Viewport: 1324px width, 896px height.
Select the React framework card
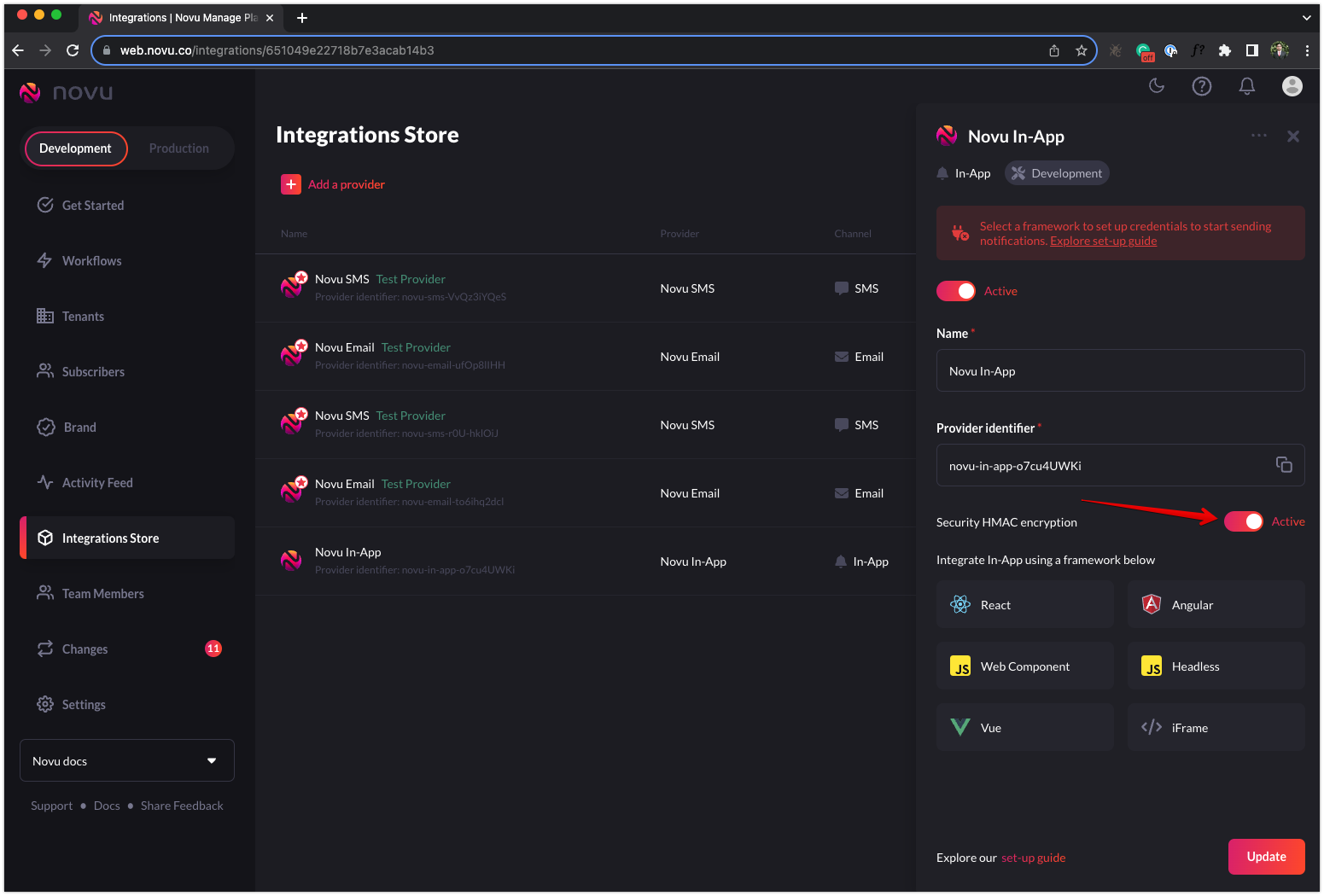point(1025,604)
